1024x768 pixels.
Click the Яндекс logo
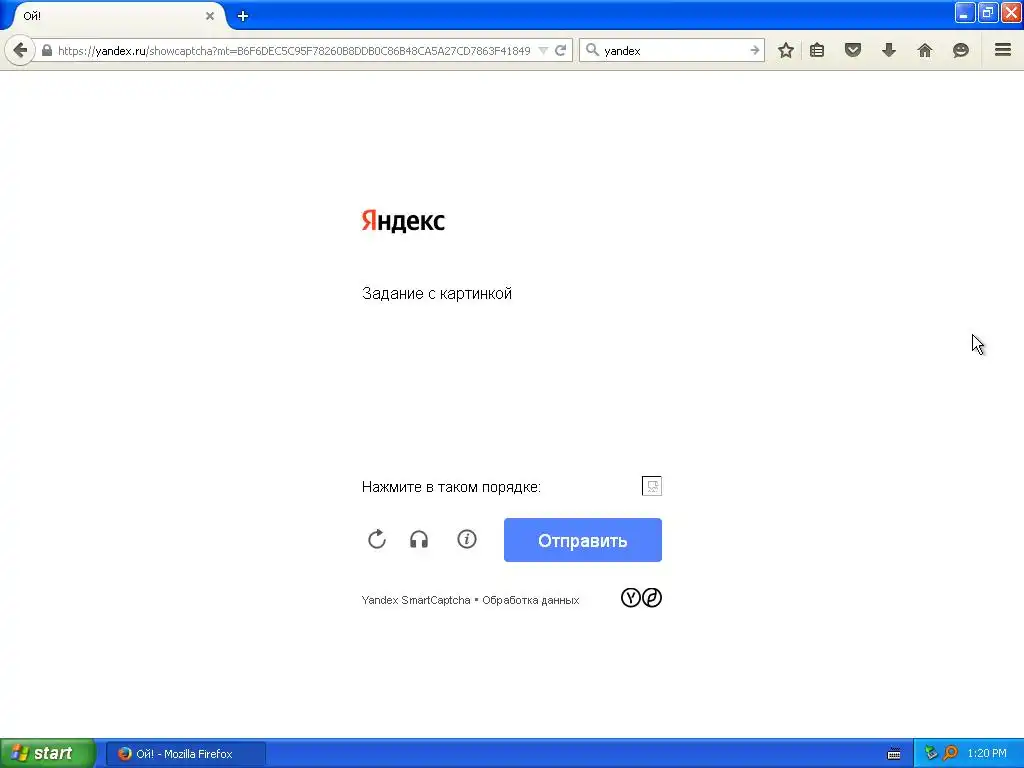[403, 221]
